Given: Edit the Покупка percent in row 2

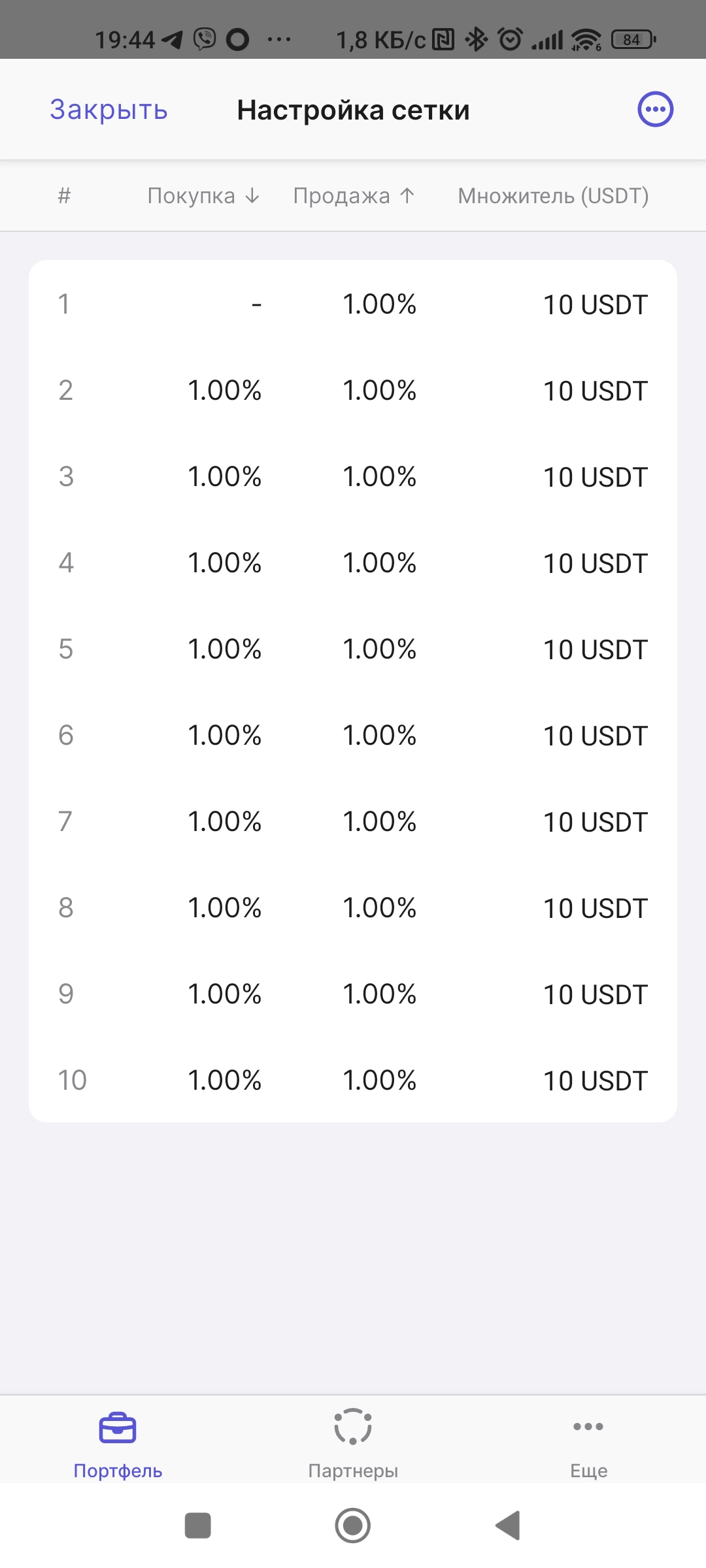Looking at the screenshot, I should [x=225, y=391].
